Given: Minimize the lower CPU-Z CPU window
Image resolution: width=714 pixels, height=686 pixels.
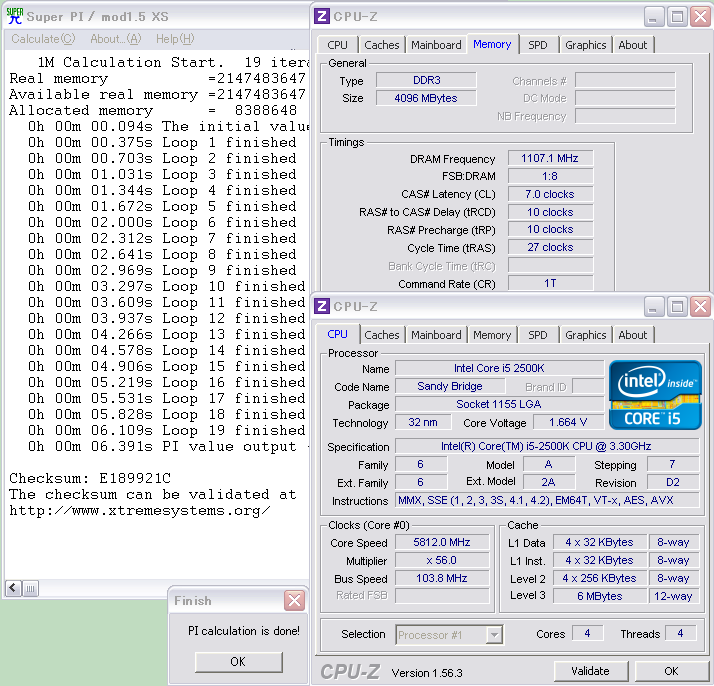Looking at the screenshot, I should coord(654,307).
